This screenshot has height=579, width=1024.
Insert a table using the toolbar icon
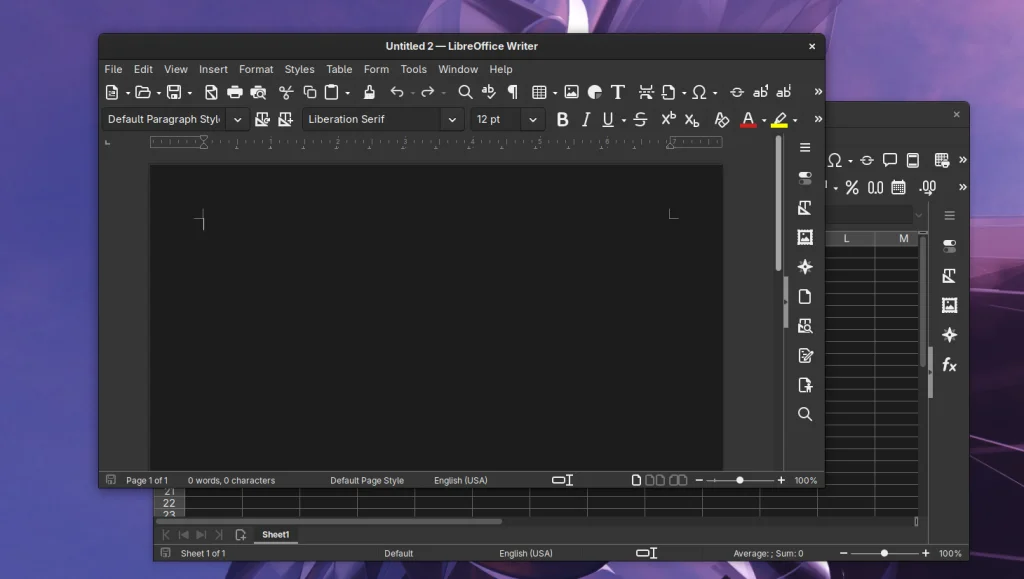[x=537, y=91]
